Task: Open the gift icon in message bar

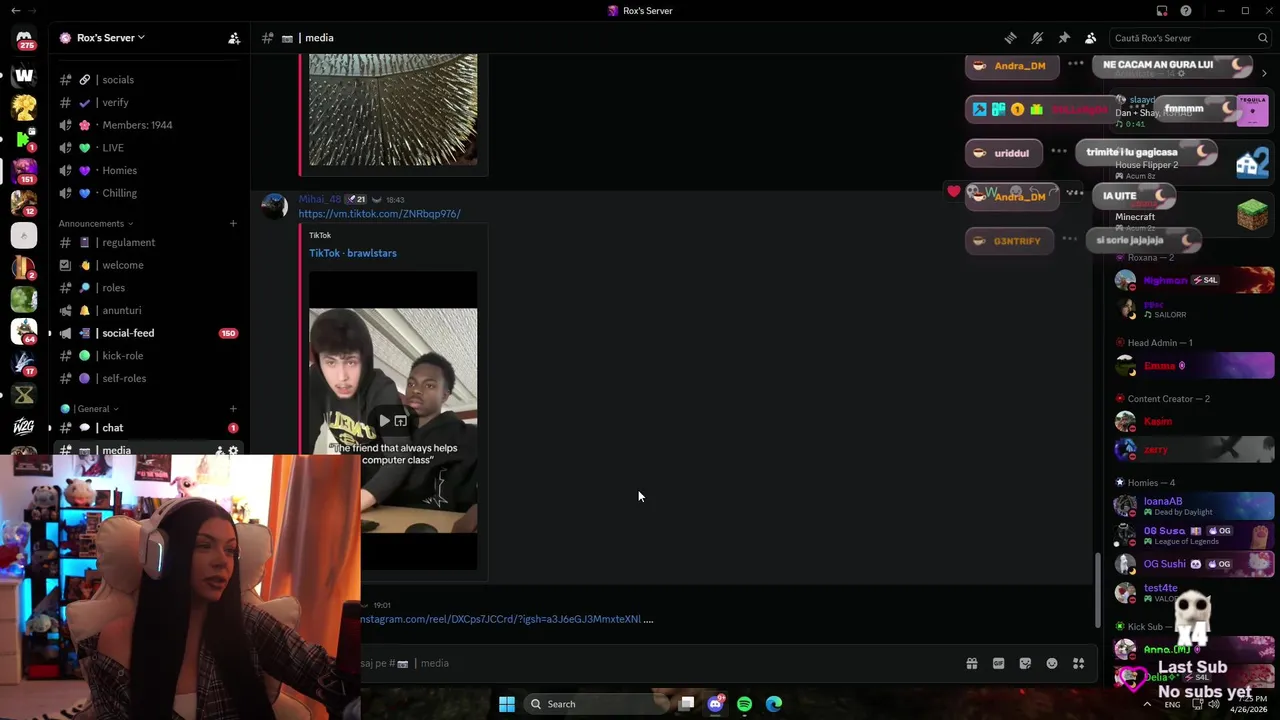Action: 971,663
